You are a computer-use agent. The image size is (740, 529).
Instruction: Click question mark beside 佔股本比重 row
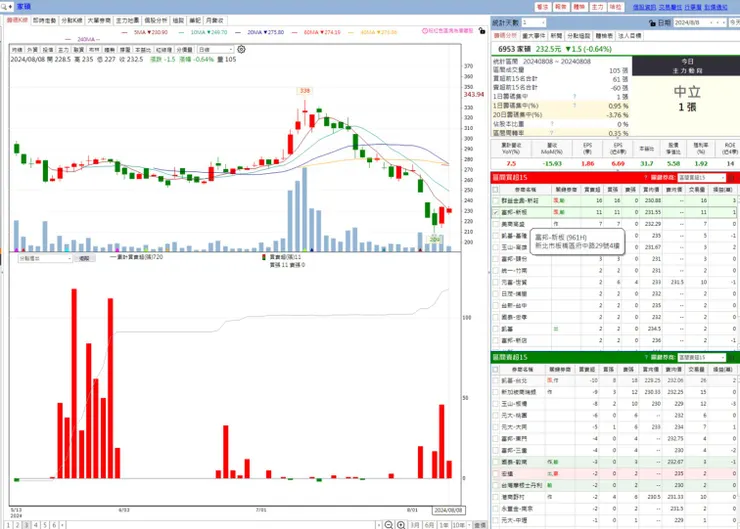pos(551,124)
